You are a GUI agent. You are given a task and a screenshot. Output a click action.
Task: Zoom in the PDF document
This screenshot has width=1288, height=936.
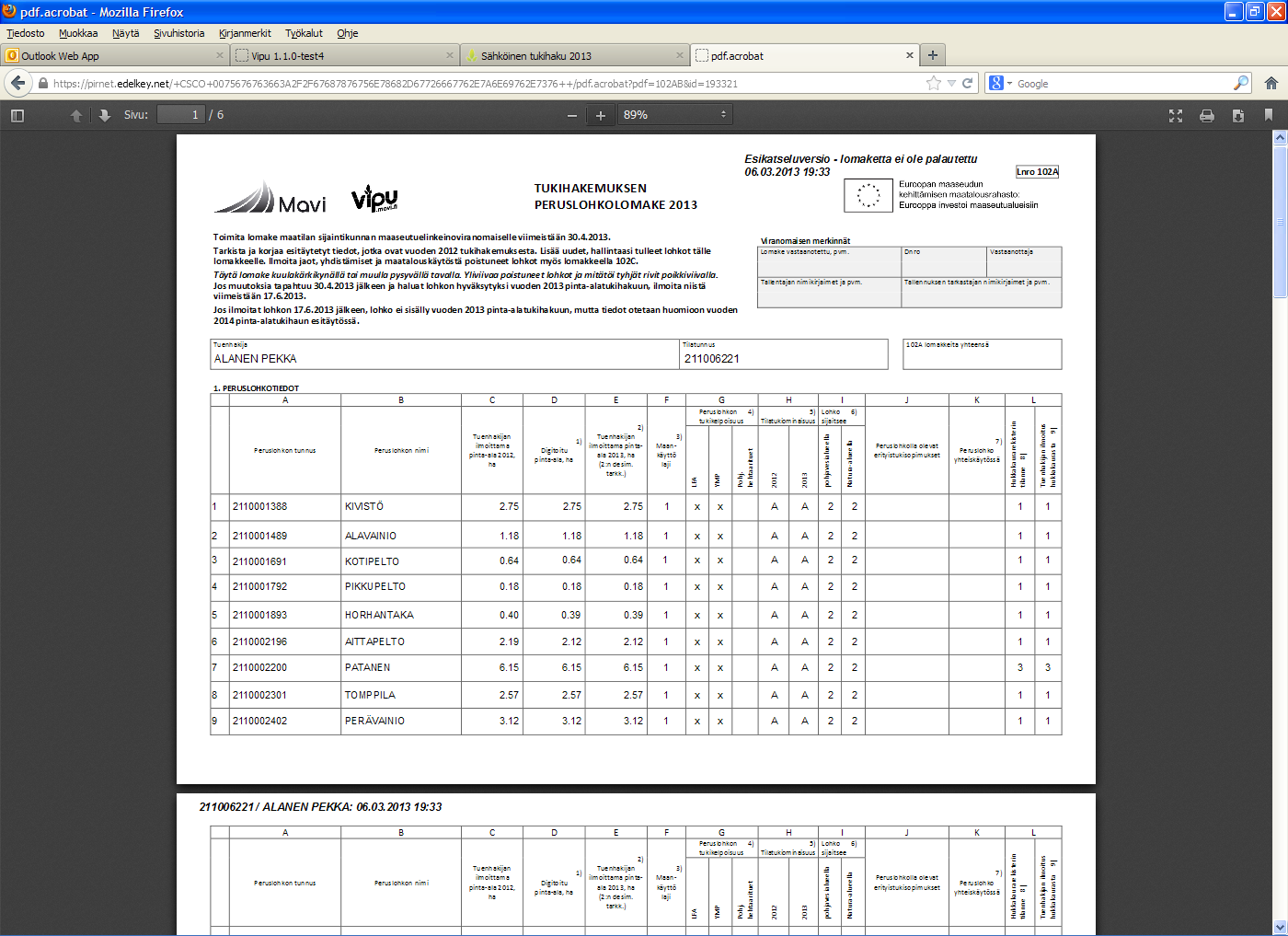pyautogui.click(x=601, y=115)
